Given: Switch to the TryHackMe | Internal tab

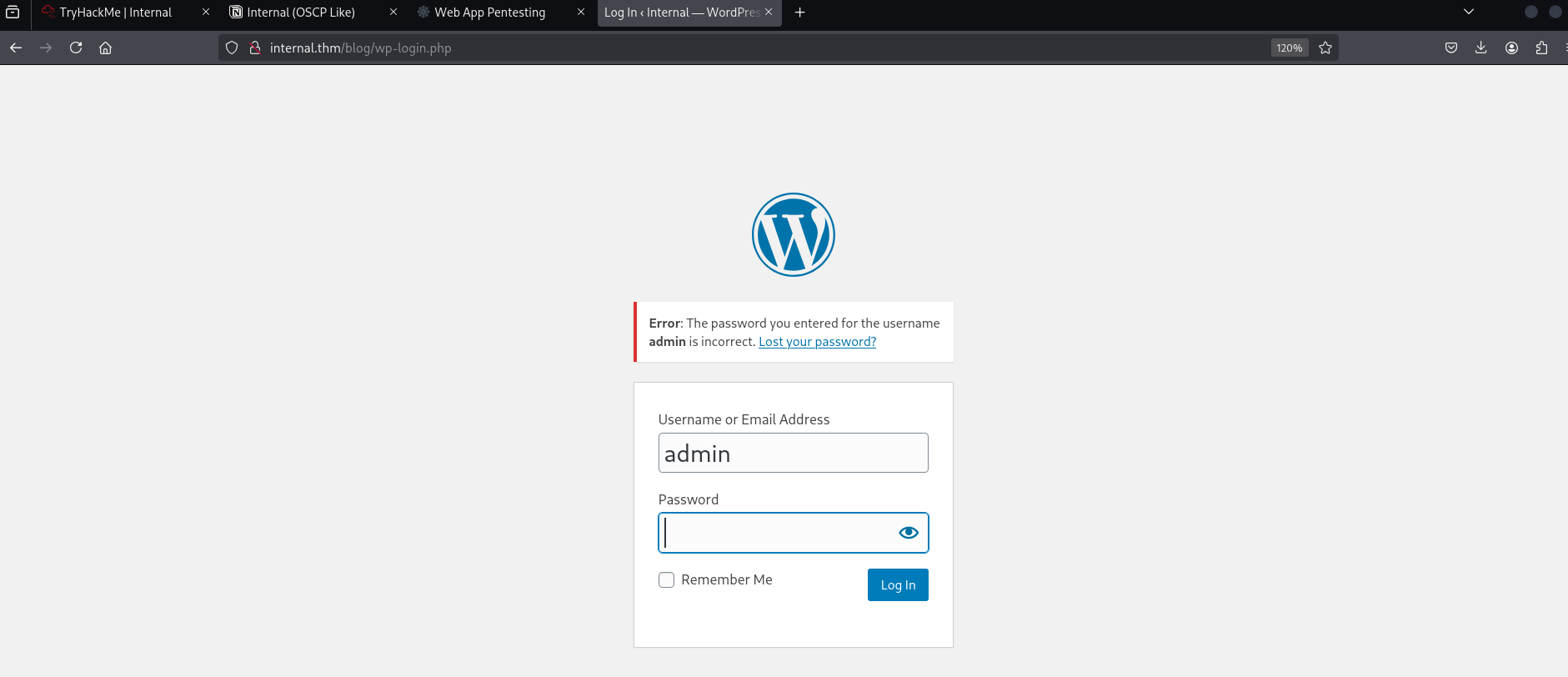Looking at the screenshot, I should pyautogui.click(x=116, y=13).
